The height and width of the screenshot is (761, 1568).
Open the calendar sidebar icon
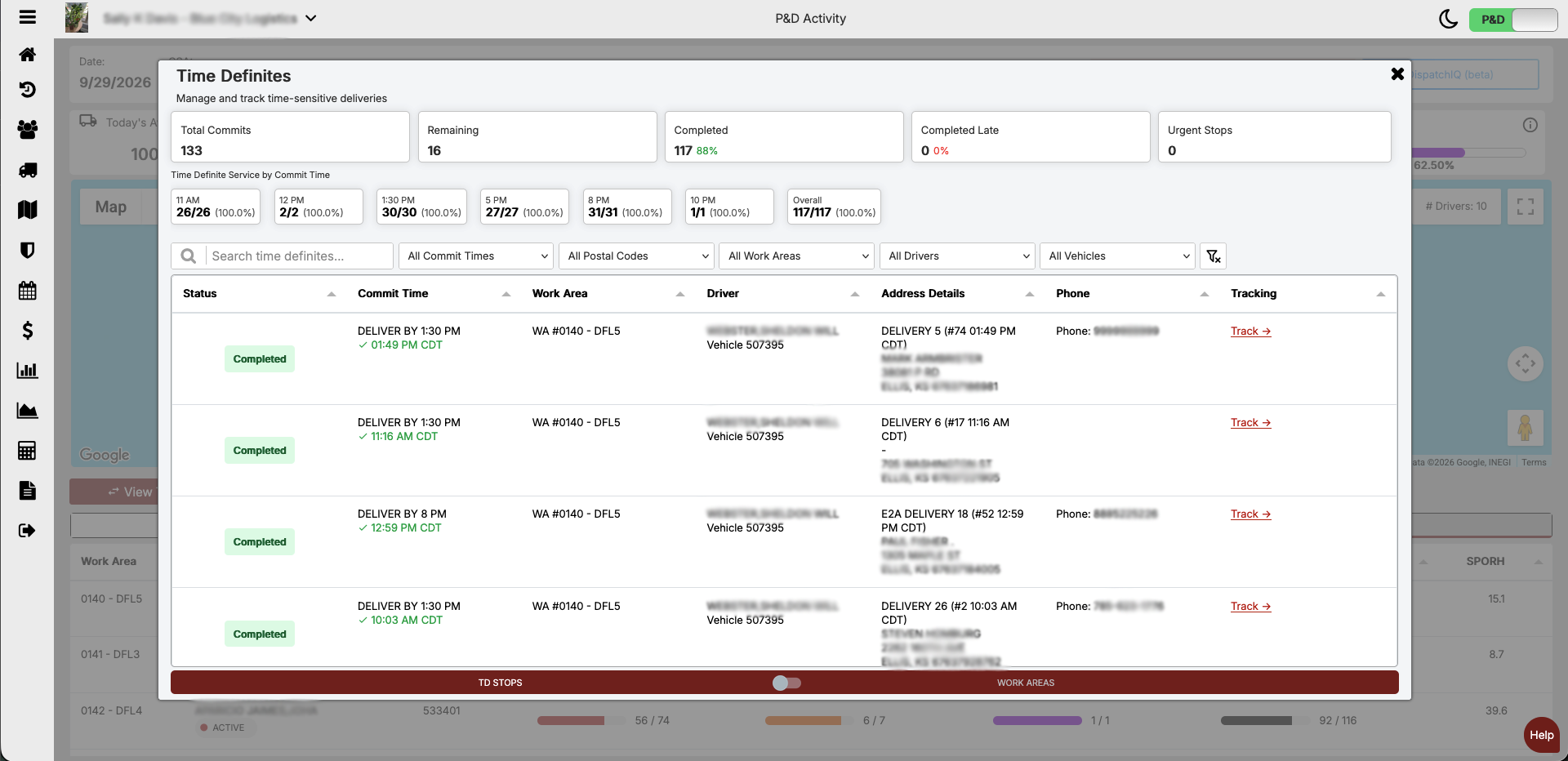pos(27,290)
